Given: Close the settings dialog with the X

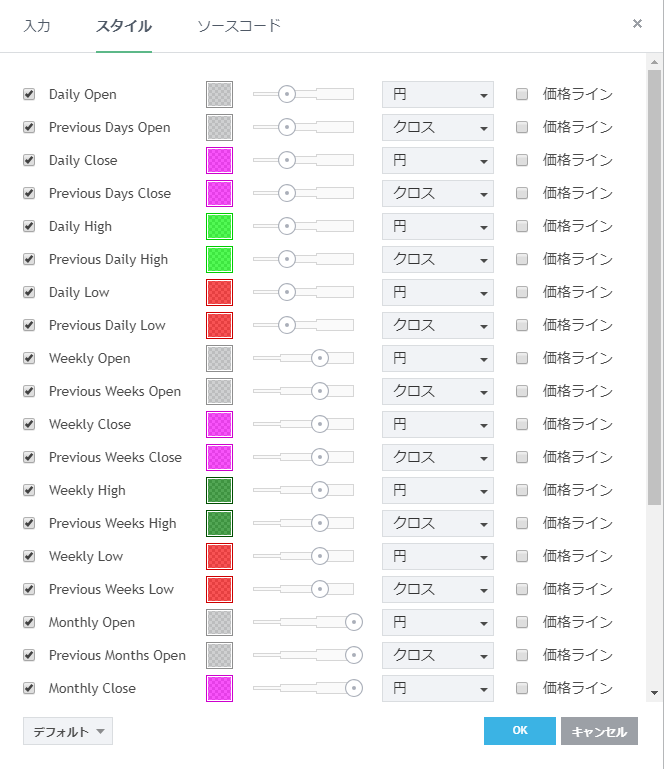Looking at the screenshot, I should click(x=637, y=24).
